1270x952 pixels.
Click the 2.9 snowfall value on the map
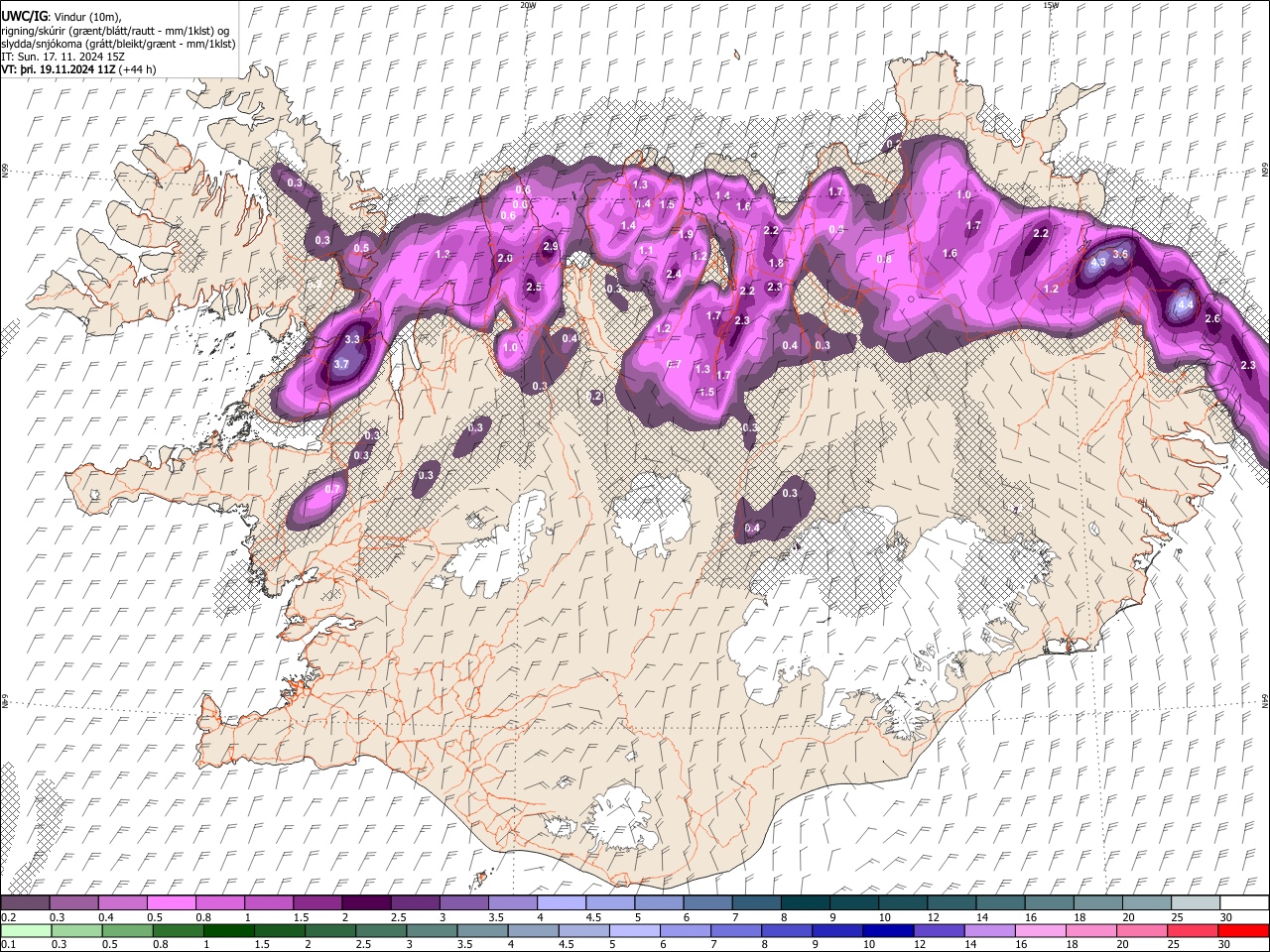click(x=551, y=246)
